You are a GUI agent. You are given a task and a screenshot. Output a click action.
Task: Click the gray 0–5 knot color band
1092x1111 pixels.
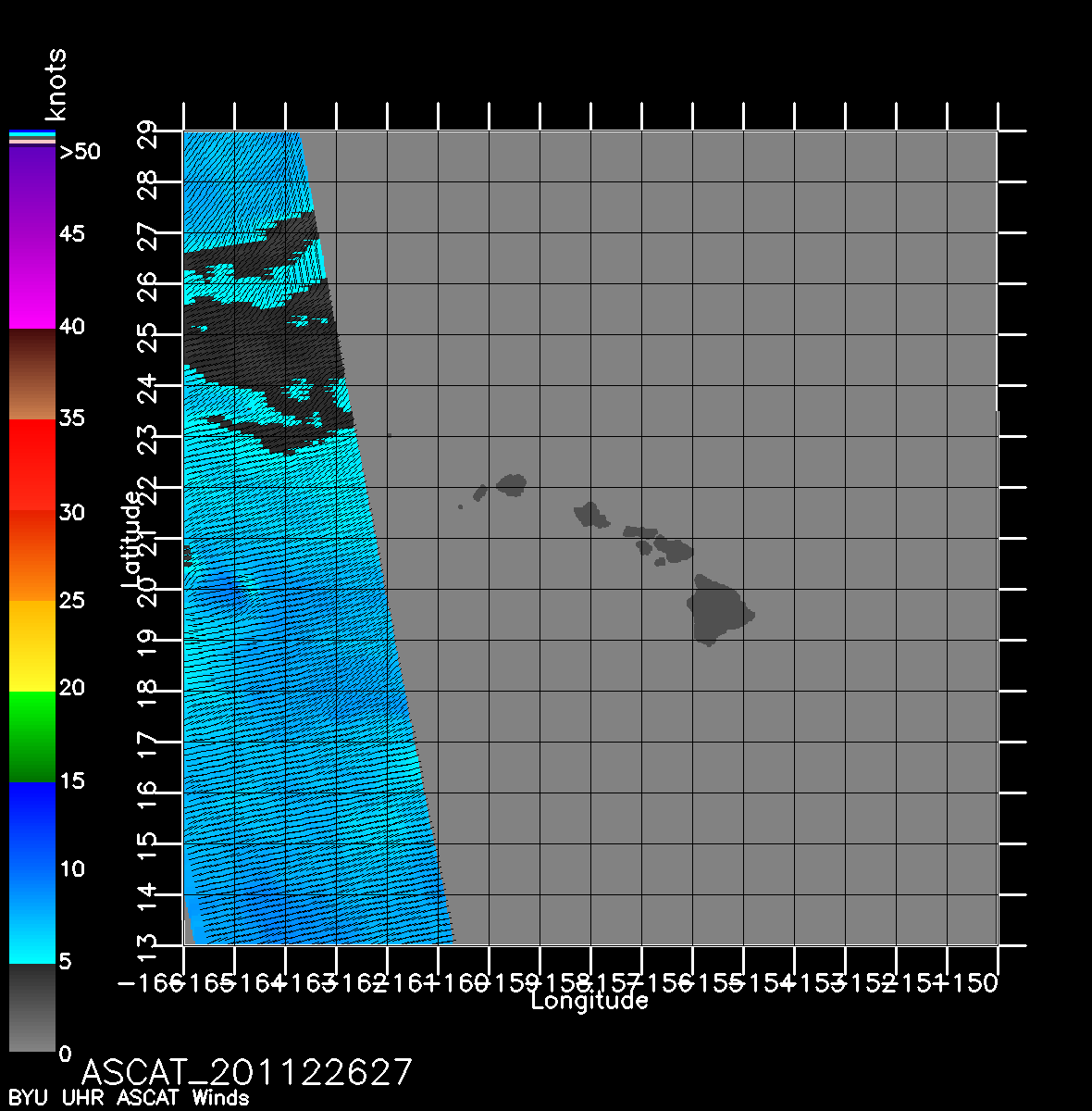click(31, 1007)
